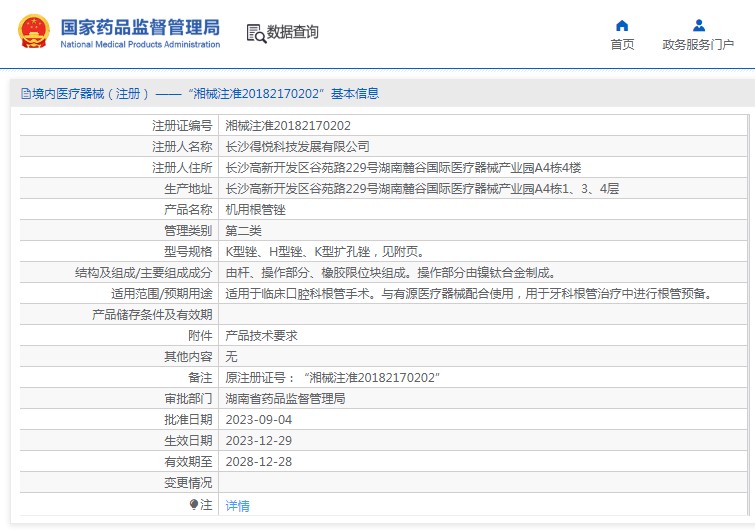
Task: Select the structure text 由杆、操作部分
Action: [x=392, y=273]
